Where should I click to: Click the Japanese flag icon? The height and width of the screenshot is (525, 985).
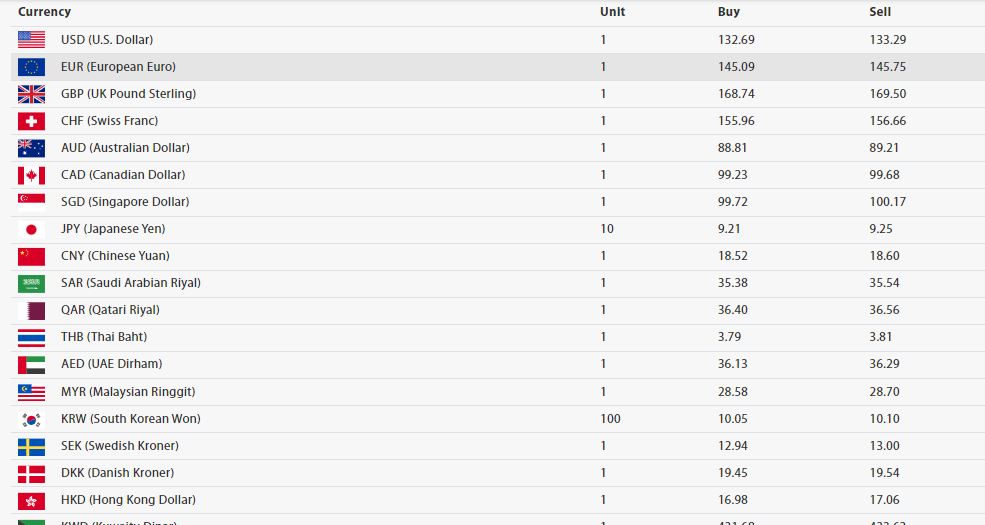click(31, 229)
